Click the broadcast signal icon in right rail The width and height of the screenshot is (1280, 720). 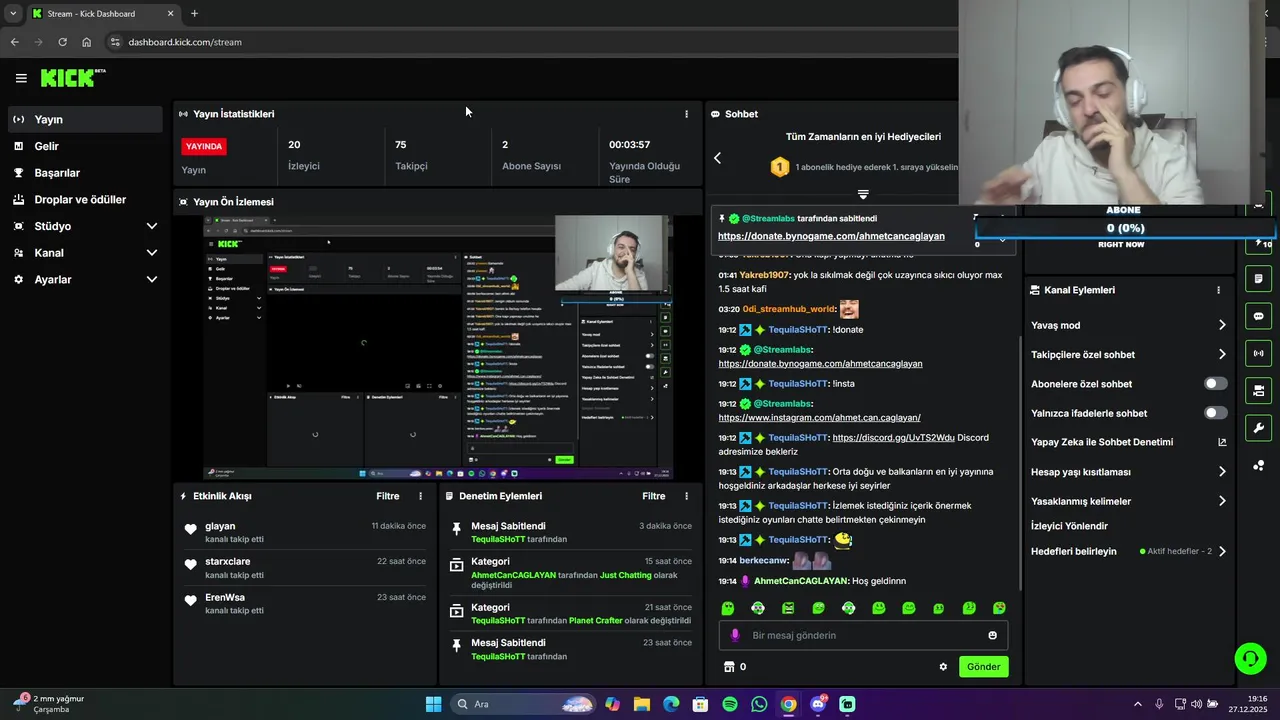[1259, 353]
